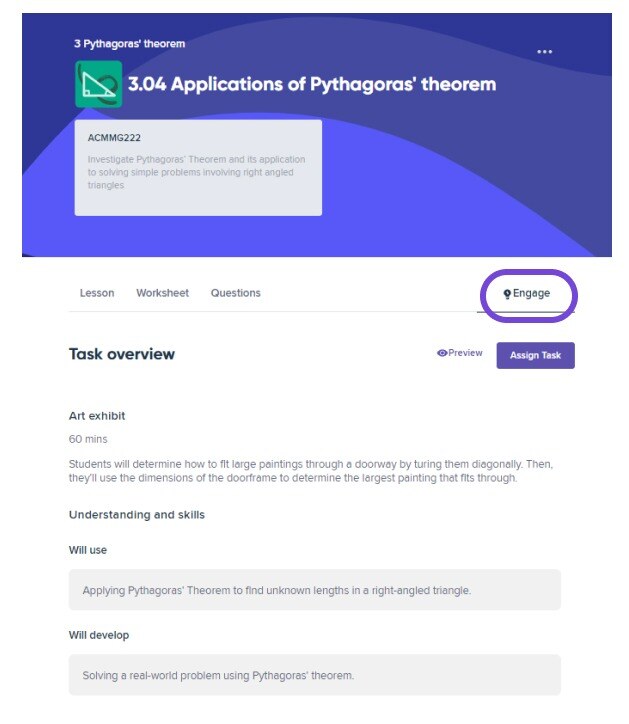Click the Assign Task button

(x=536, y=355)
